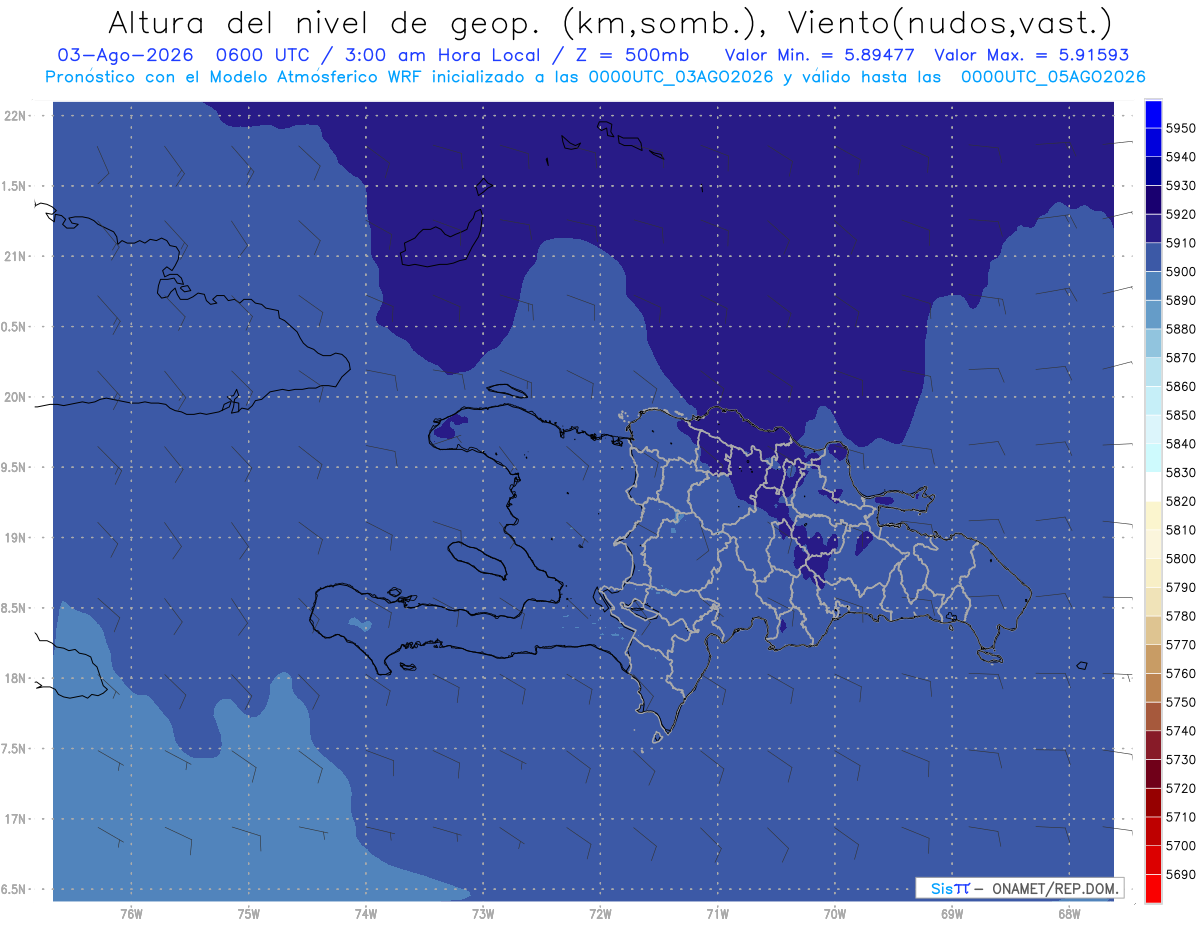Pick the dark red segment between 5730 and 5720
The height and width of the screenshot is (927, 1200).
(x=1153, y=774)
